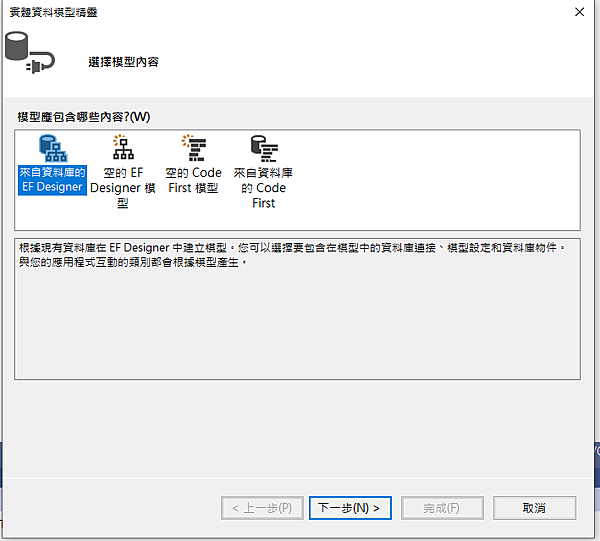Click the 完成(F) finish button
This screenshot has width=600, height=541.
coord(442,508)
